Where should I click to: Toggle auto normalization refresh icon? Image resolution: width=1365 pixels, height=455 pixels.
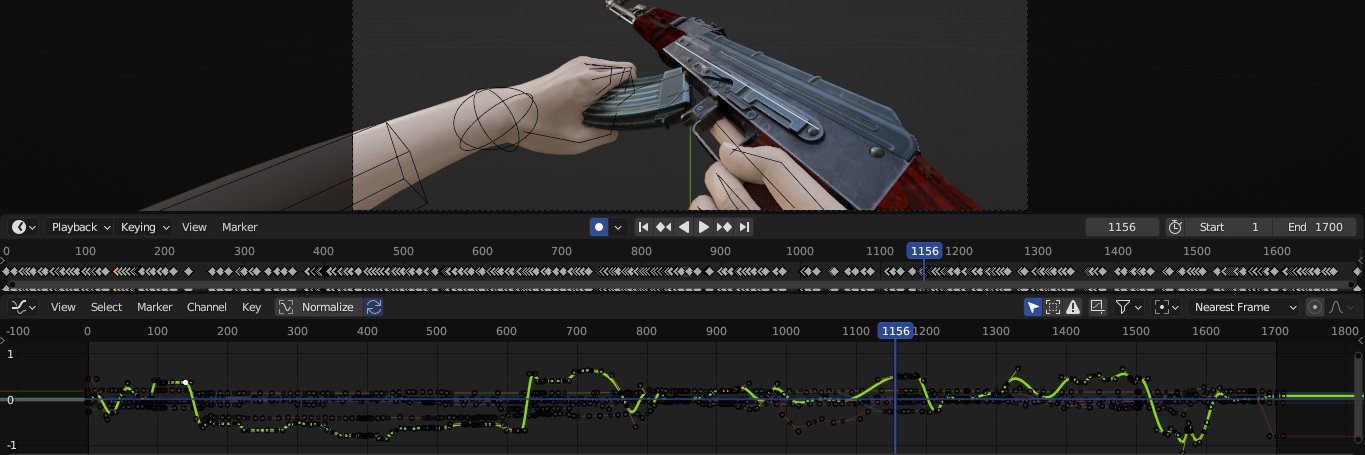(x=374, y=307)
